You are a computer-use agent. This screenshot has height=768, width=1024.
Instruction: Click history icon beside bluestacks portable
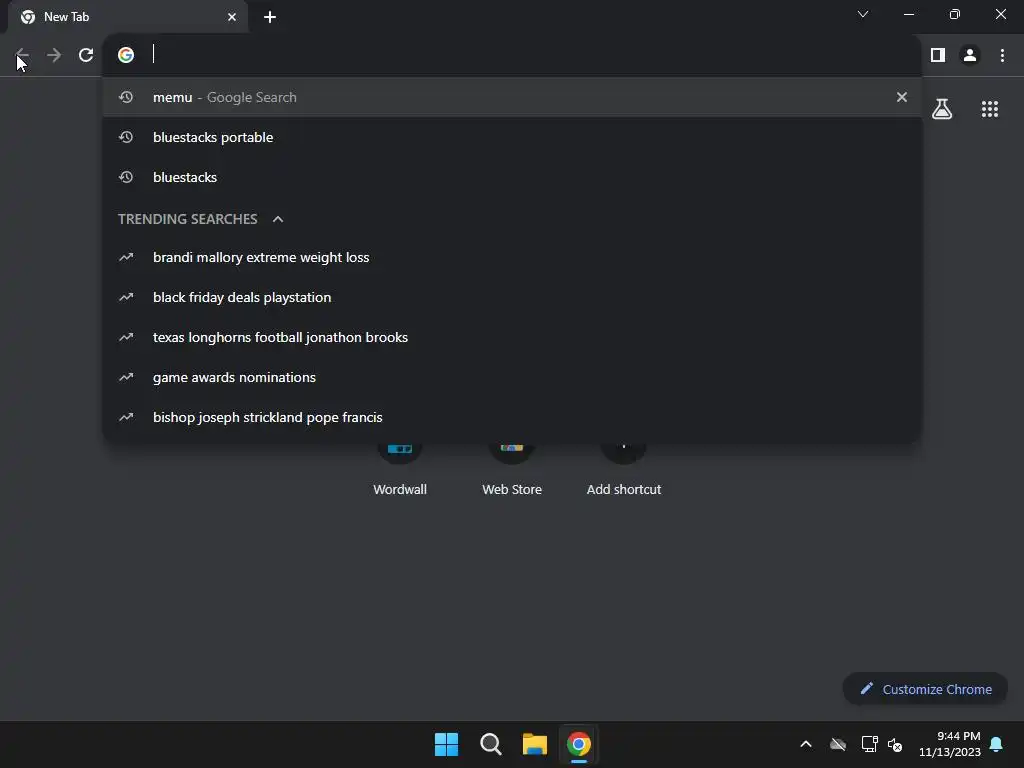click(126, 137)
